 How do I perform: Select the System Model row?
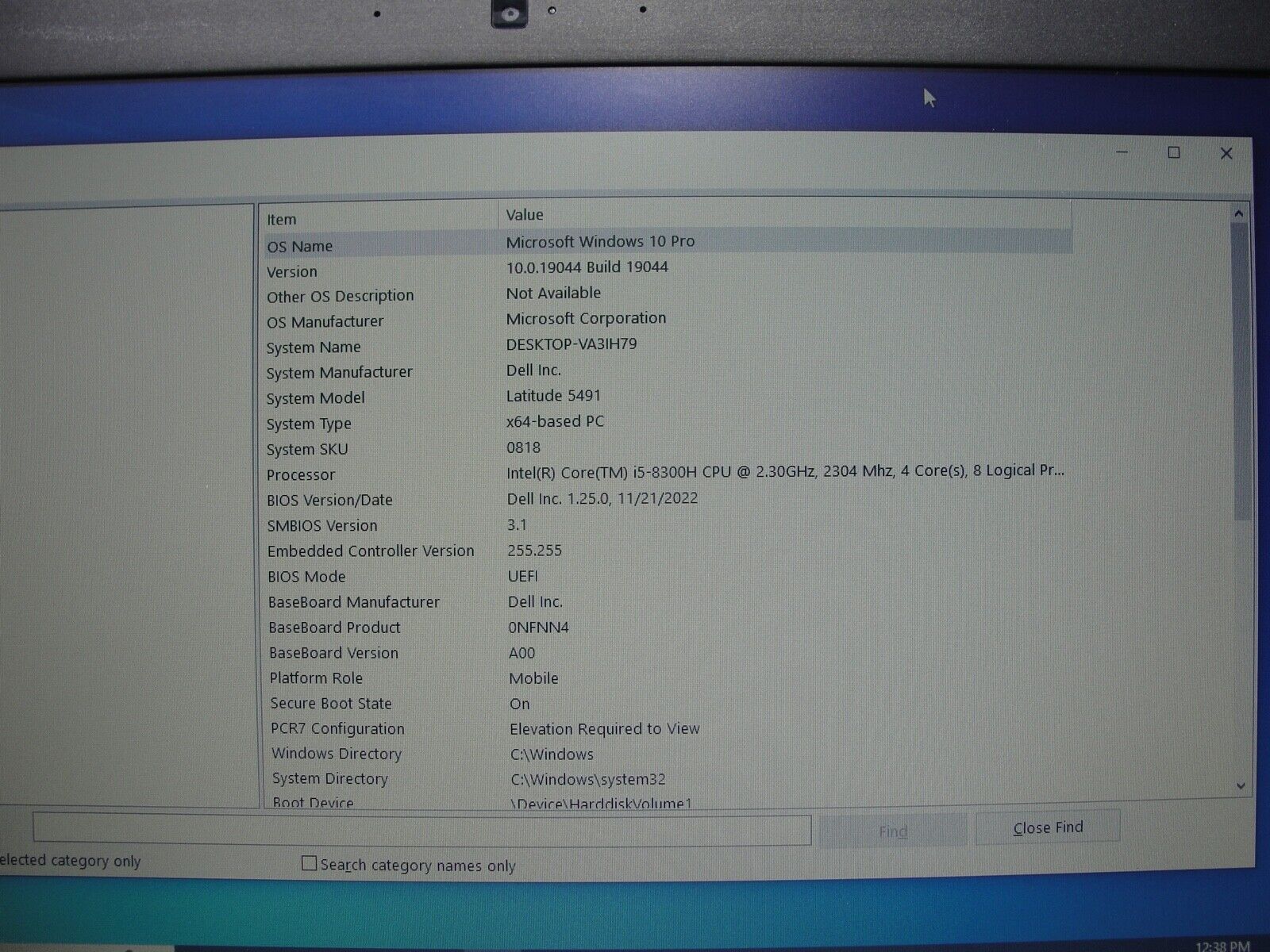(x=668, y=397)
